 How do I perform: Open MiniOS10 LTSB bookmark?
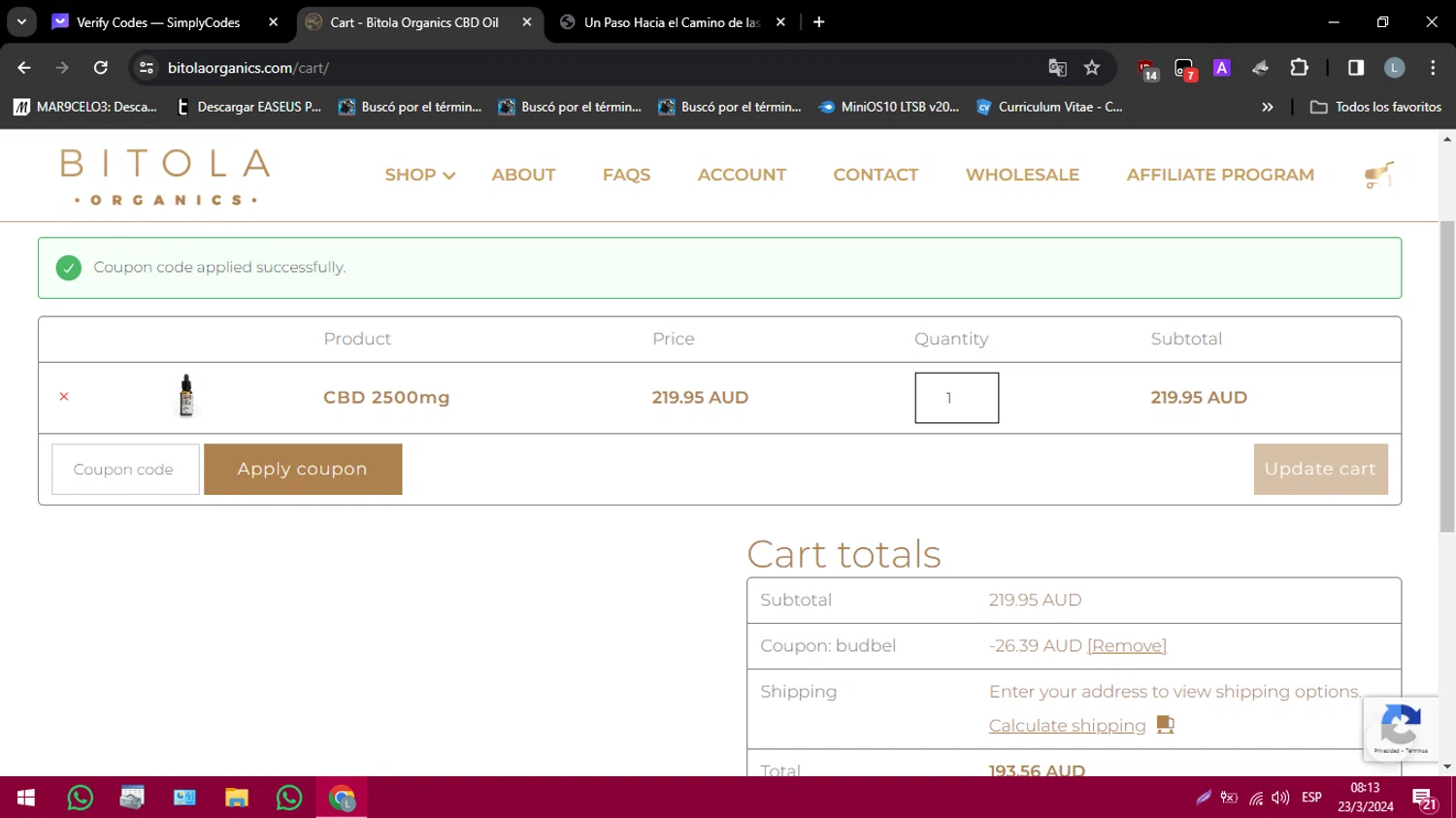tap(889, 107)
